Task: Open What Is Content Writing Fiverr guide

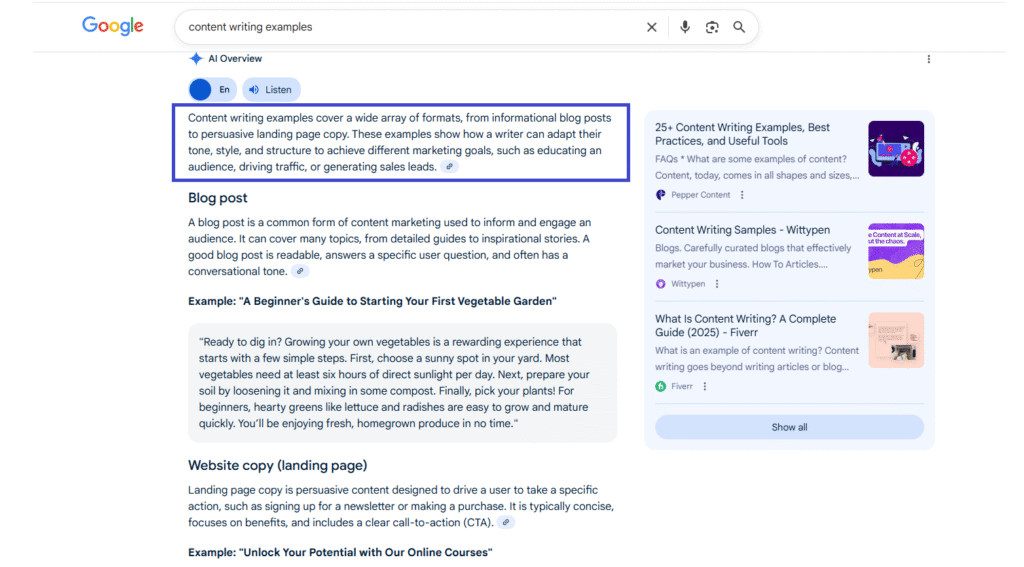Action: 745,325
